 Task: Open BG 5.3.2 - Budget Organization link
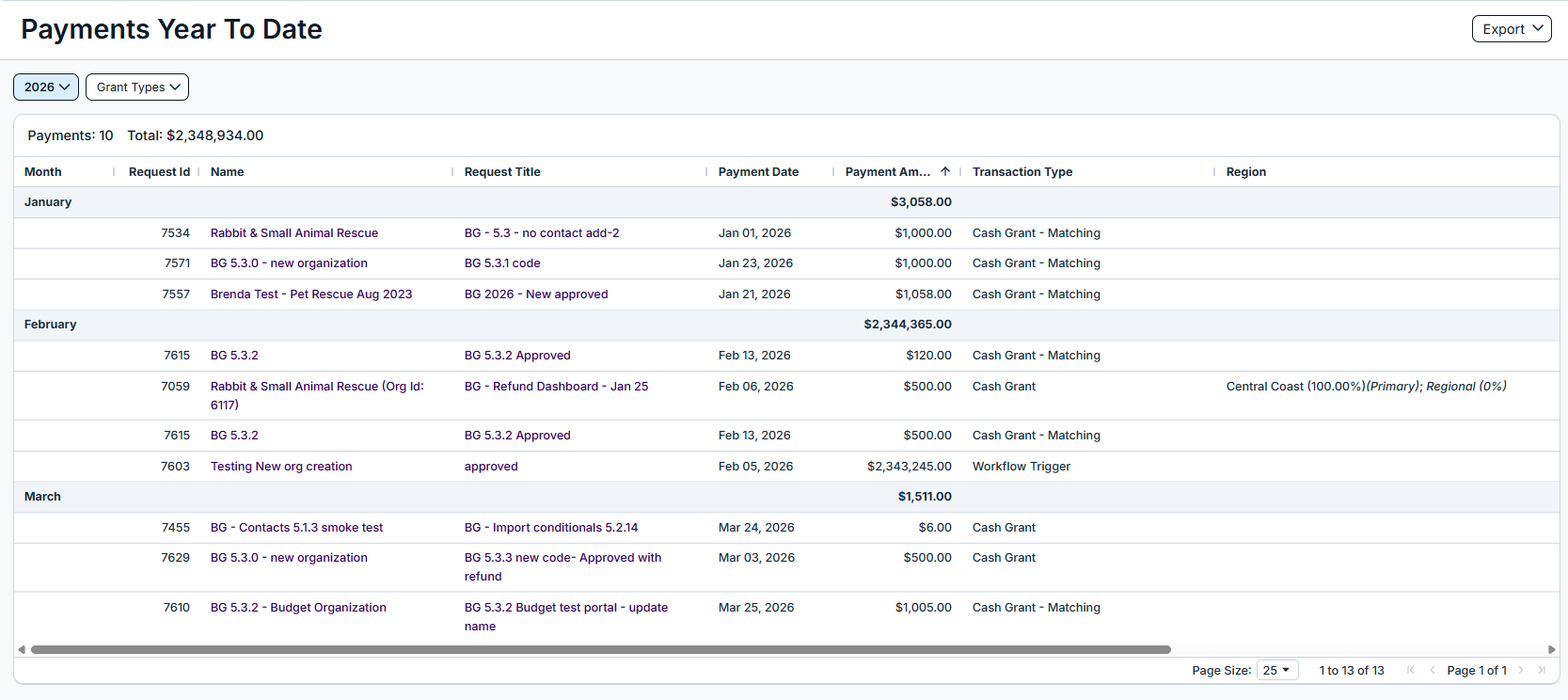pyautogui.click(x=298, y=607)
